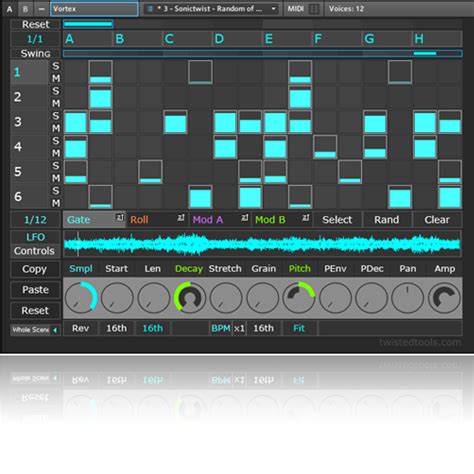Click the Grain parameter label
This screenshot has width=474, height=474.
click(x=264, y=269)
